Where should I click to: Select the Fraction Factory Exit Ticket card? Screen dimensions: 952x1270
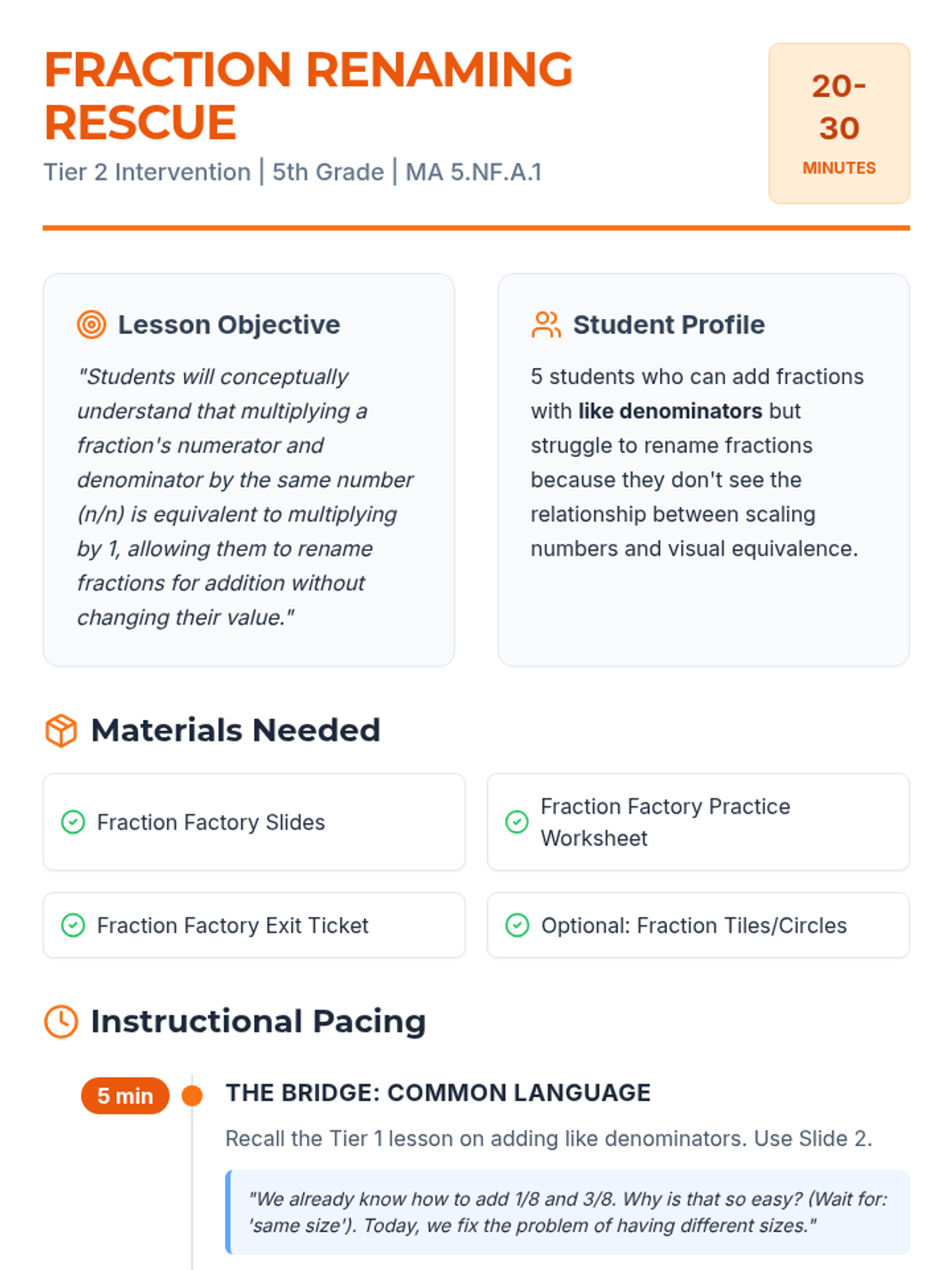click(254, 926)
